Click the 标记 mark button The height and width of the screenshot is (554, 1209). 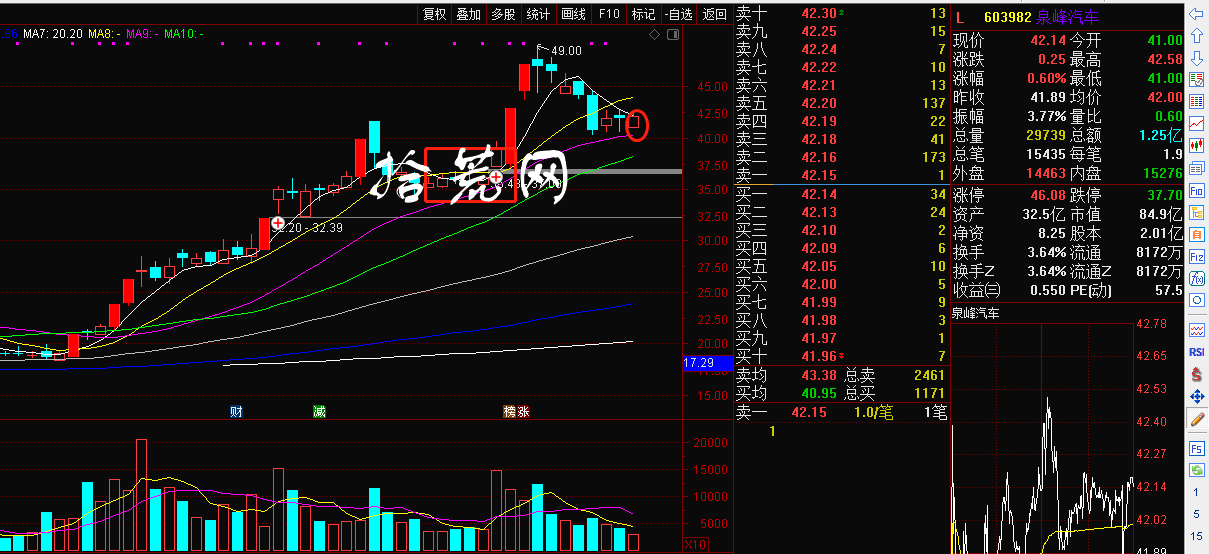pos(644,14)
